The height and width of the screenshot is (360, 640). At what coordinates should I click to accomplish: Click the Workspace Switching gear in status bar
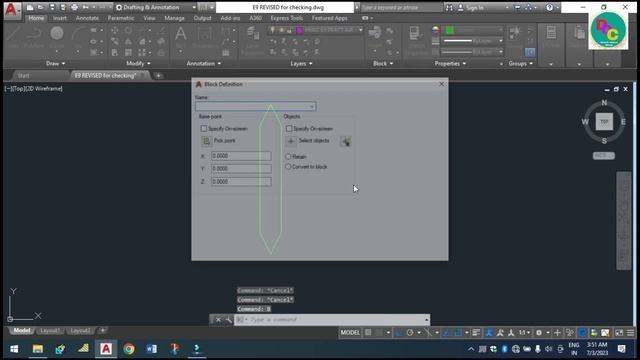tap(539, 333)
